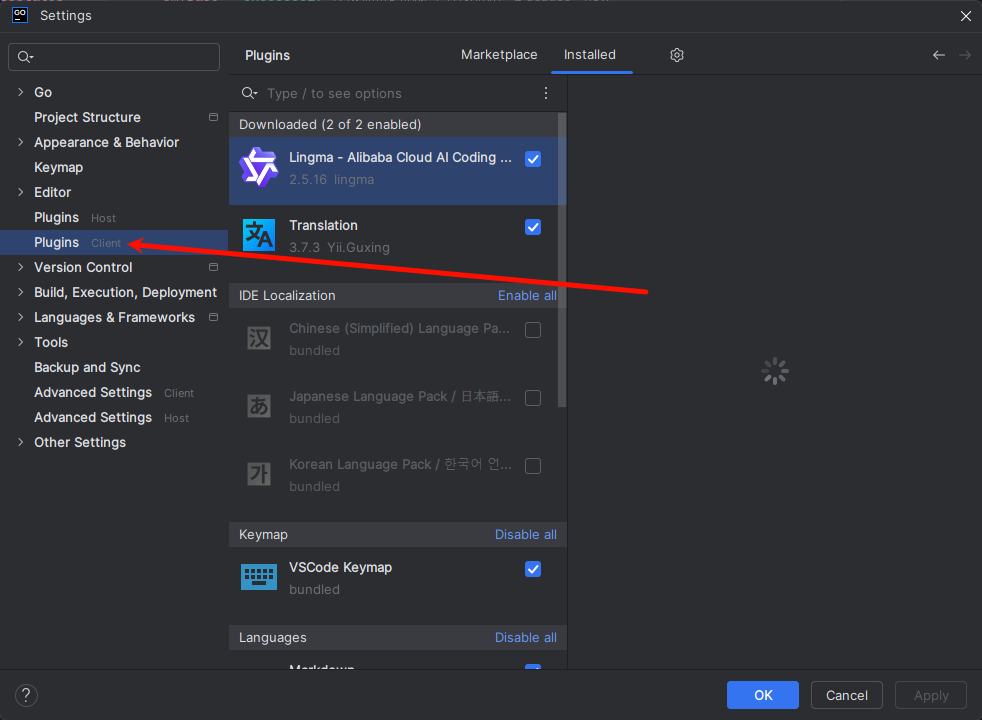Click the GoLand logo in title bar
The height and width of the screenshot is (720, 982).
[x=20, y=15]
